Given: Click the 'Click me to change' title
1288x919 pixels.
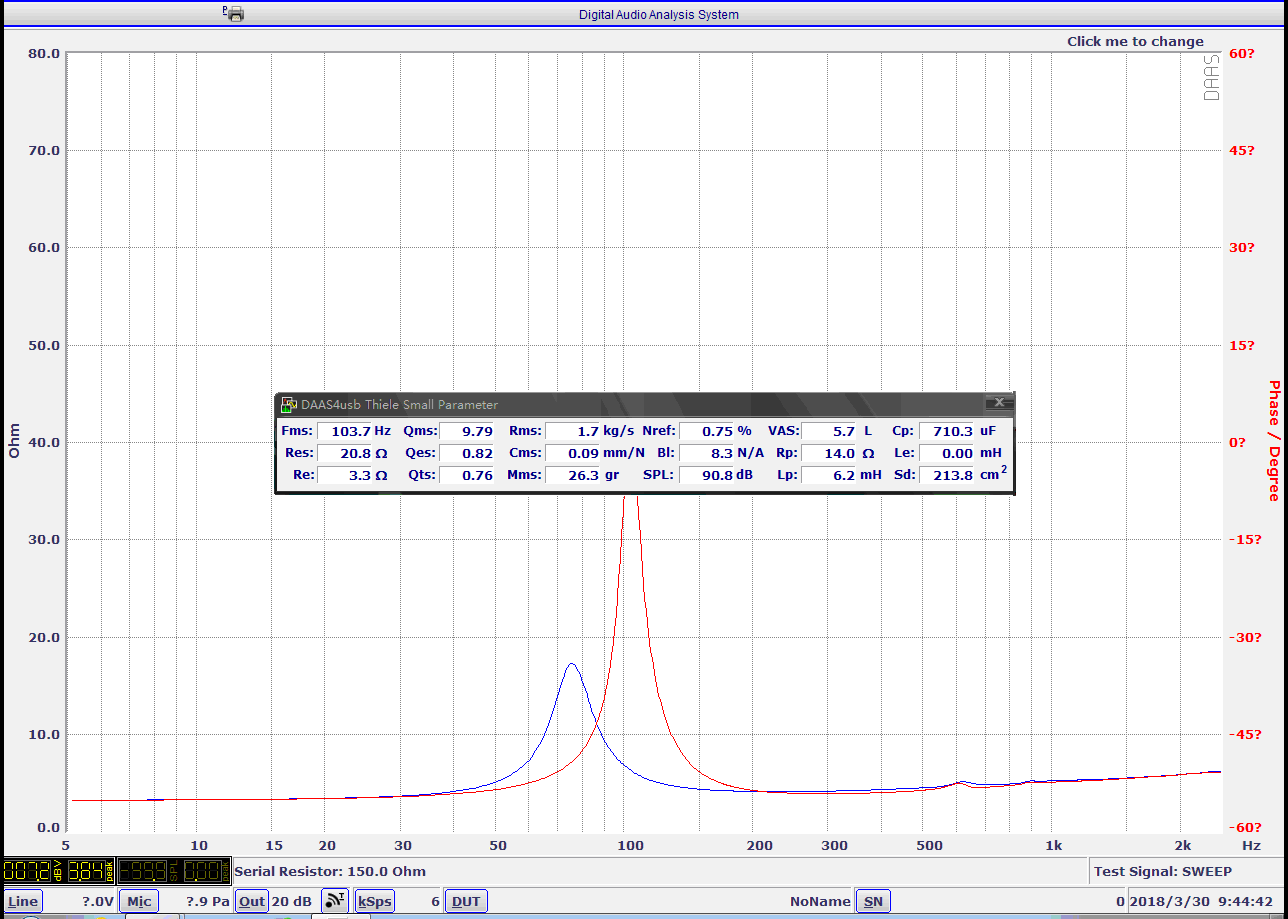Looking at the screenshot, I should 1135,41.
